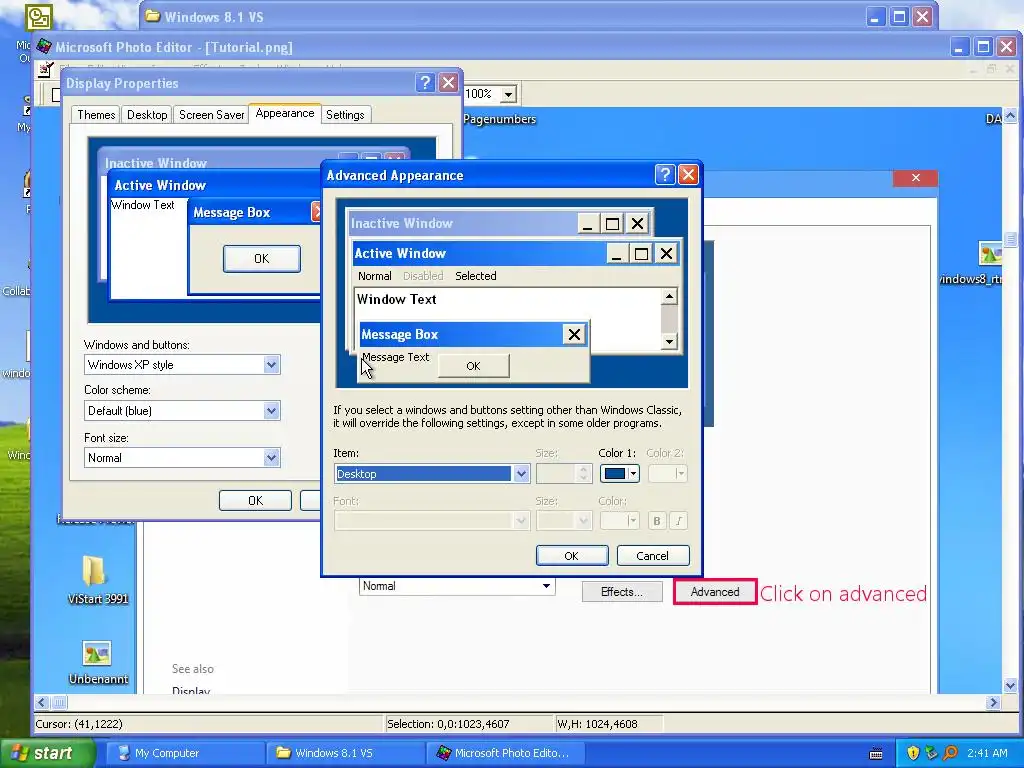Click the safely remove hardware tray icon
This screenshot has height=768, width=1024.
click(931, 753)
